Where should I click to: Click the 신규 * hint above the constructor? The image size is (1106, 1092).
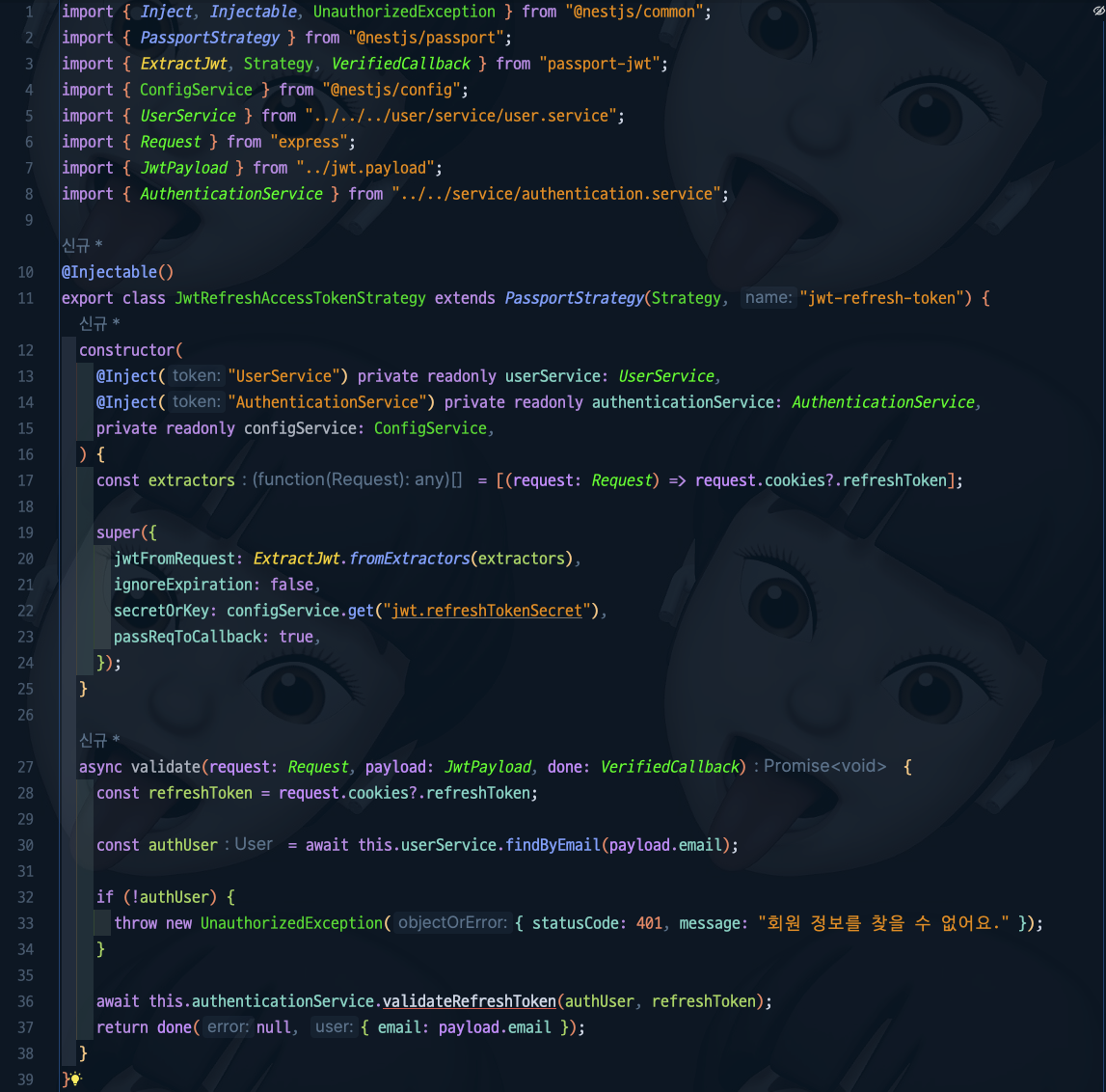pyautogui.click(x=99, y=323)
